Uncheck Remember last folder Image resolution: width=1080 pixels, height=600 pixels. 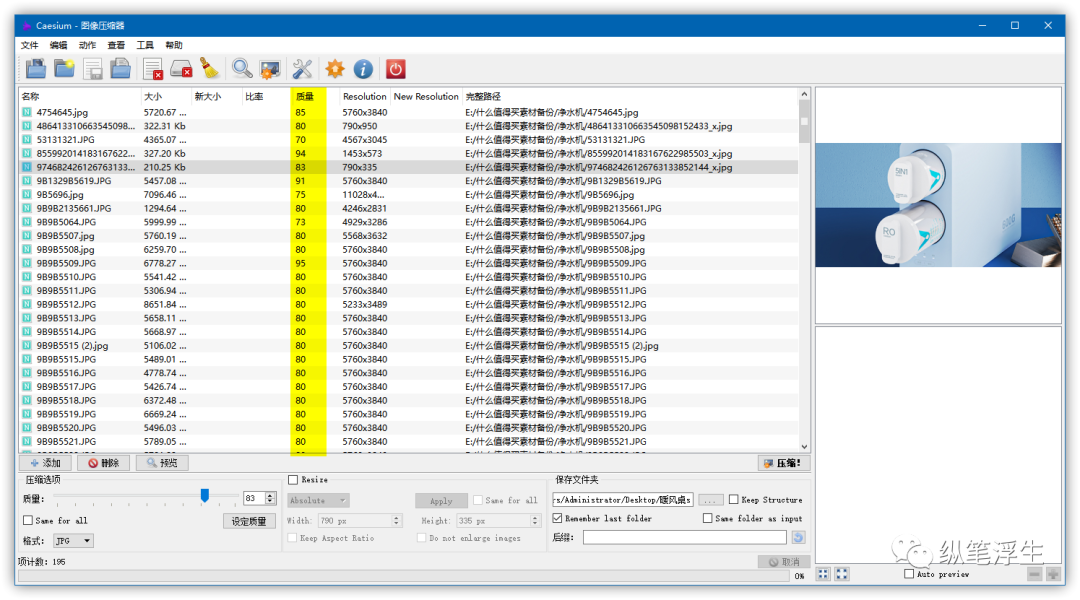(x=558, y=518)
